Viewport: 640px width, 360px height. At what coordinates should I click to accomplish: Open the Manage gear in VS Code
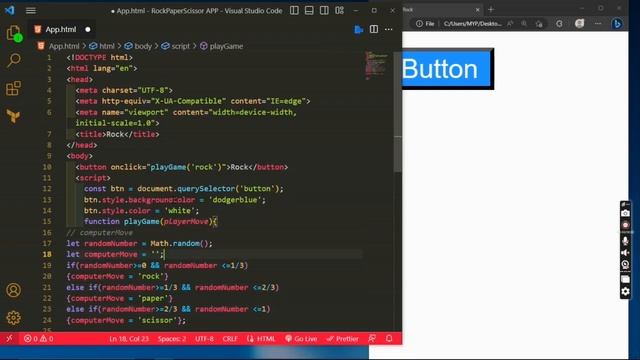click(13, 317)
